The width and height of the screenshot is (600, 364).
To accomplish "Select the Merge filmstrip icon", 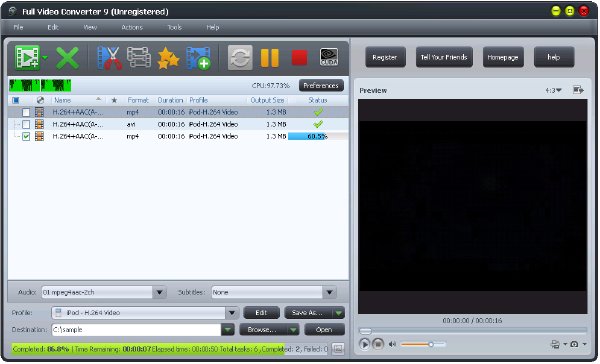I will point(139,57).
